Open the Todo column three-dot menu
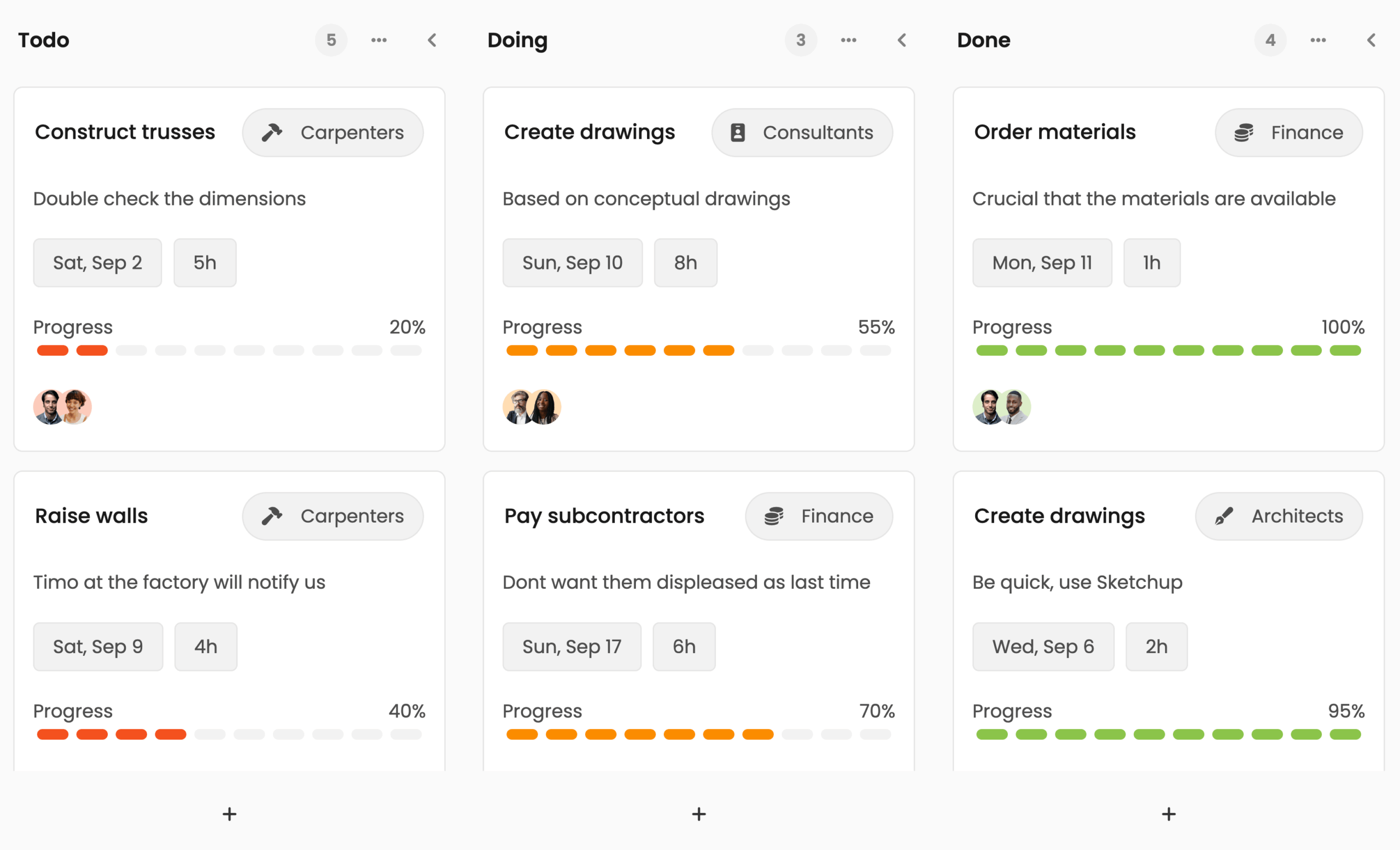 click(378, 40)
